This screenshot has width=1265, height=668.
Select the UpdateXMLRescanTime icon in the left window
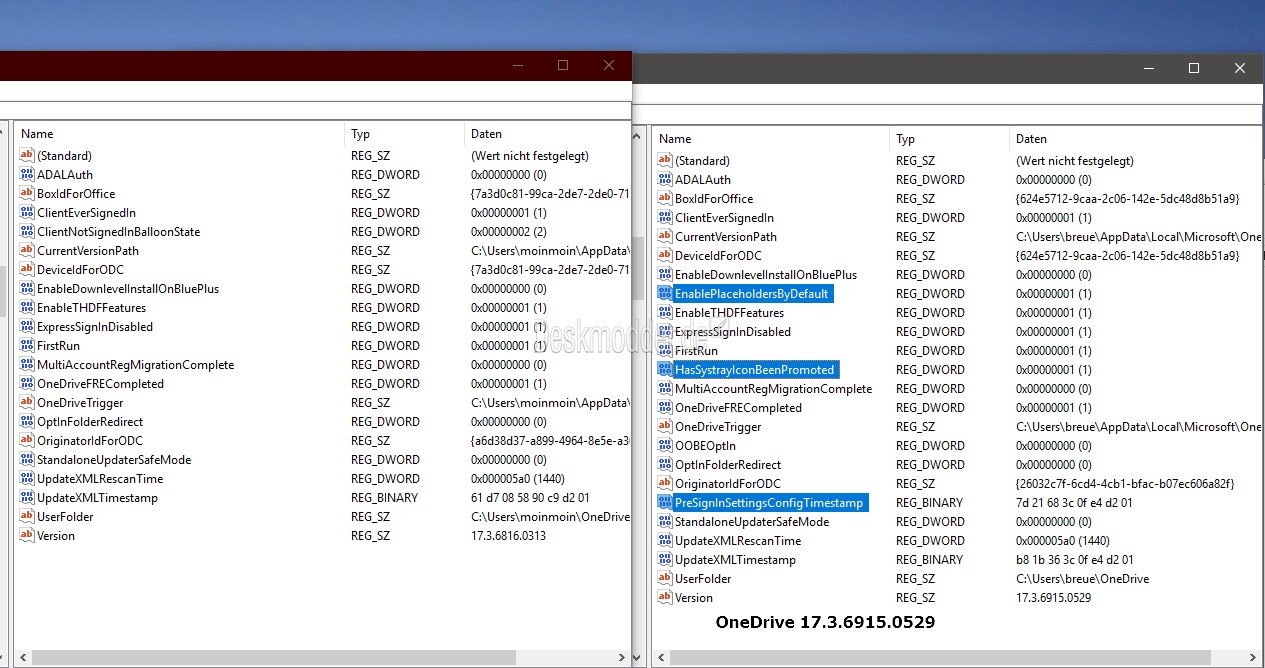point(26,478)
